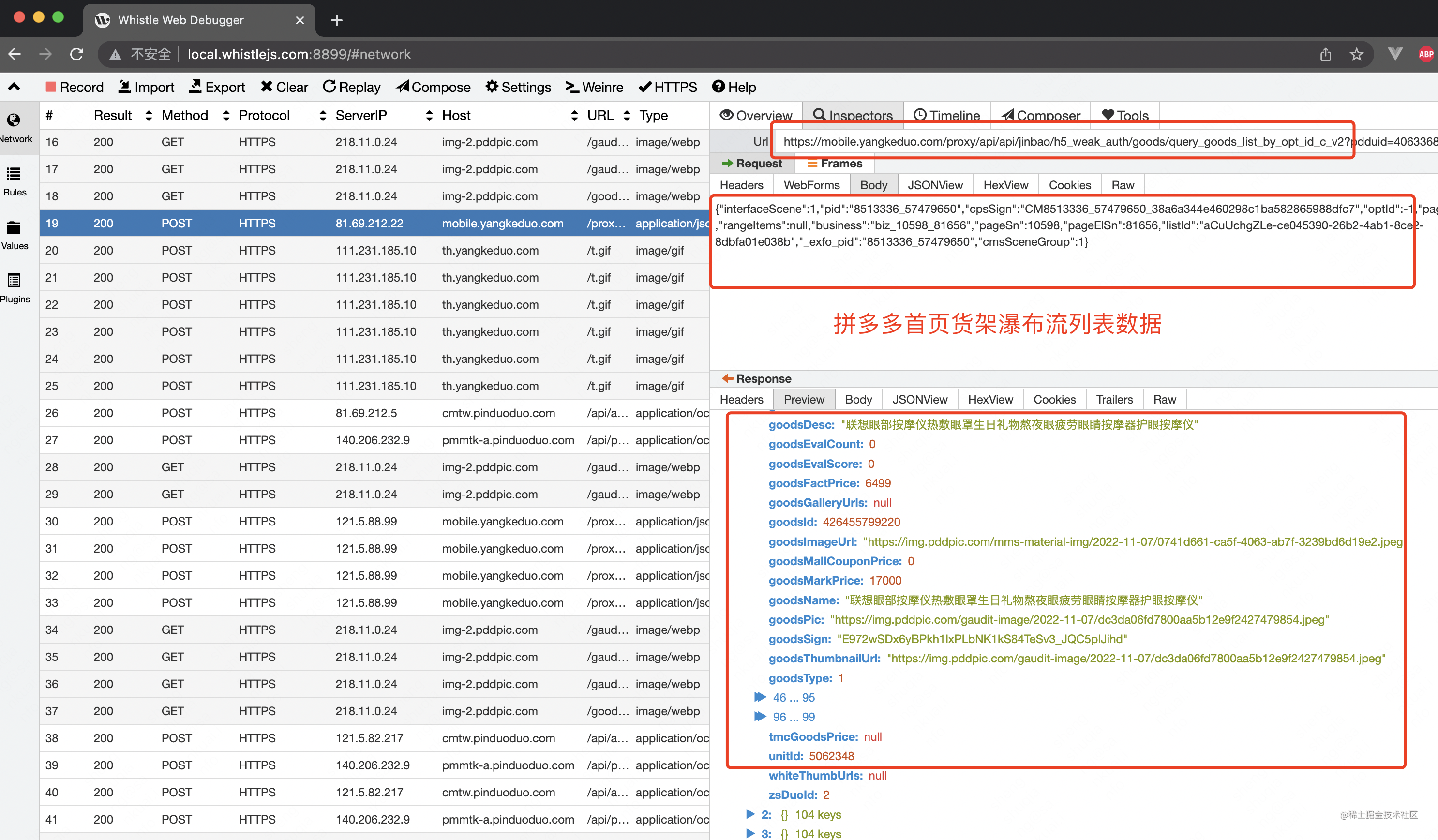Viewport: 1438px width, 840px height.
Task: Show request WebForms view
Action: (x=811, y=185)
